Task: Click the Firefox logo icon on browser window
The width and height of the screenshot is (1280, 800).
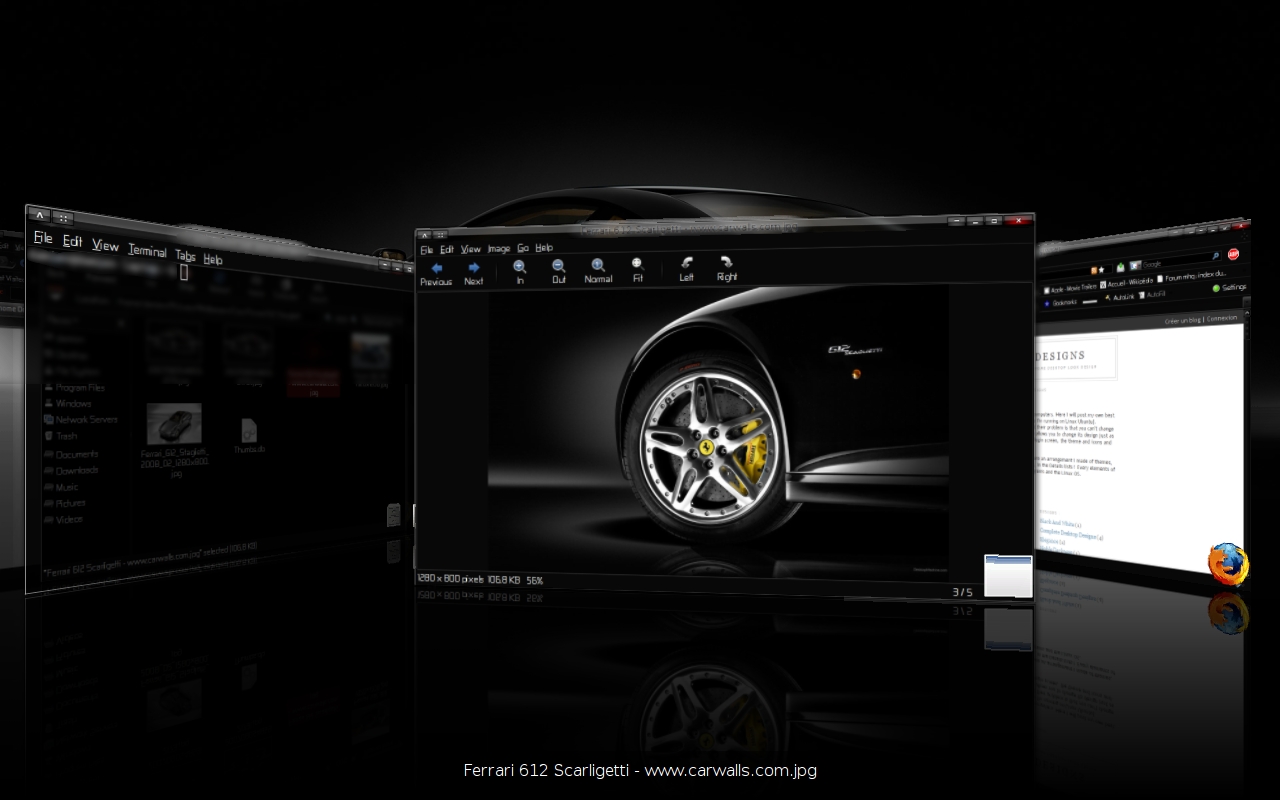Action: point(1228,564)
